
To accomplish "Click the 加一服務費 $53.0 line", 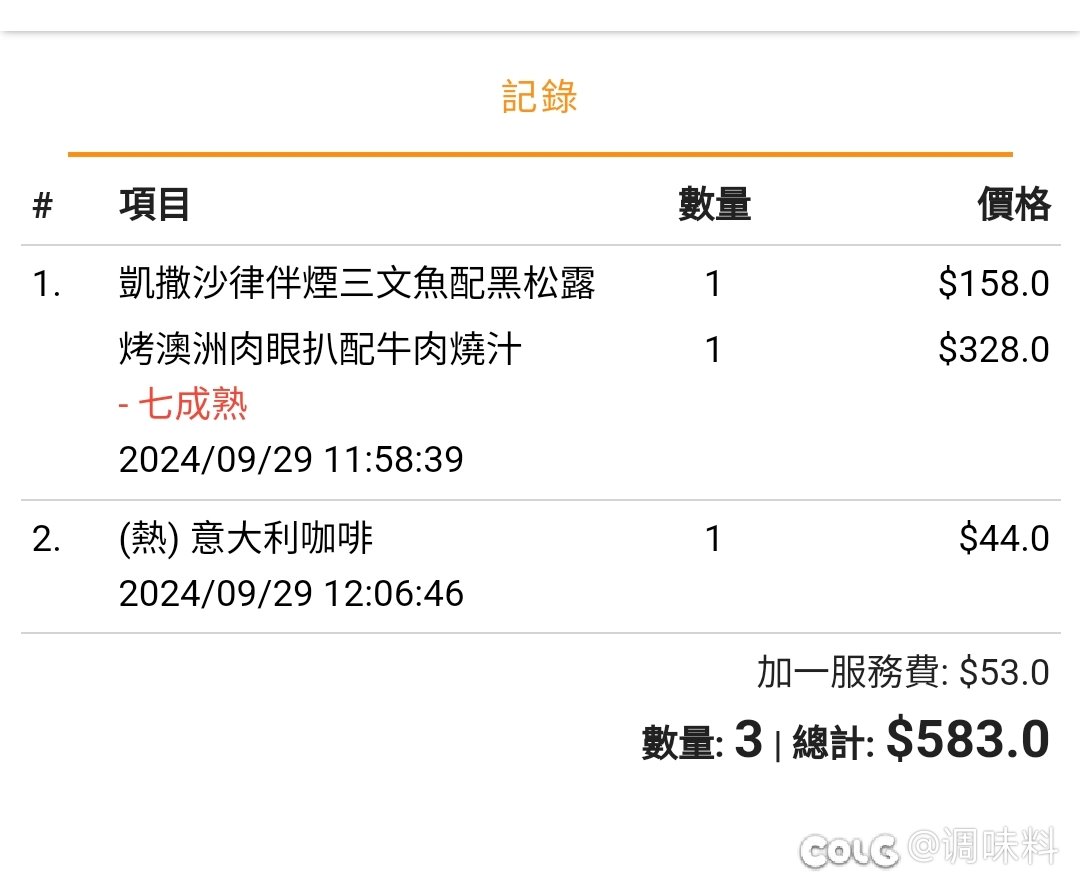I will pyautogui.click(x=903, y=672).
